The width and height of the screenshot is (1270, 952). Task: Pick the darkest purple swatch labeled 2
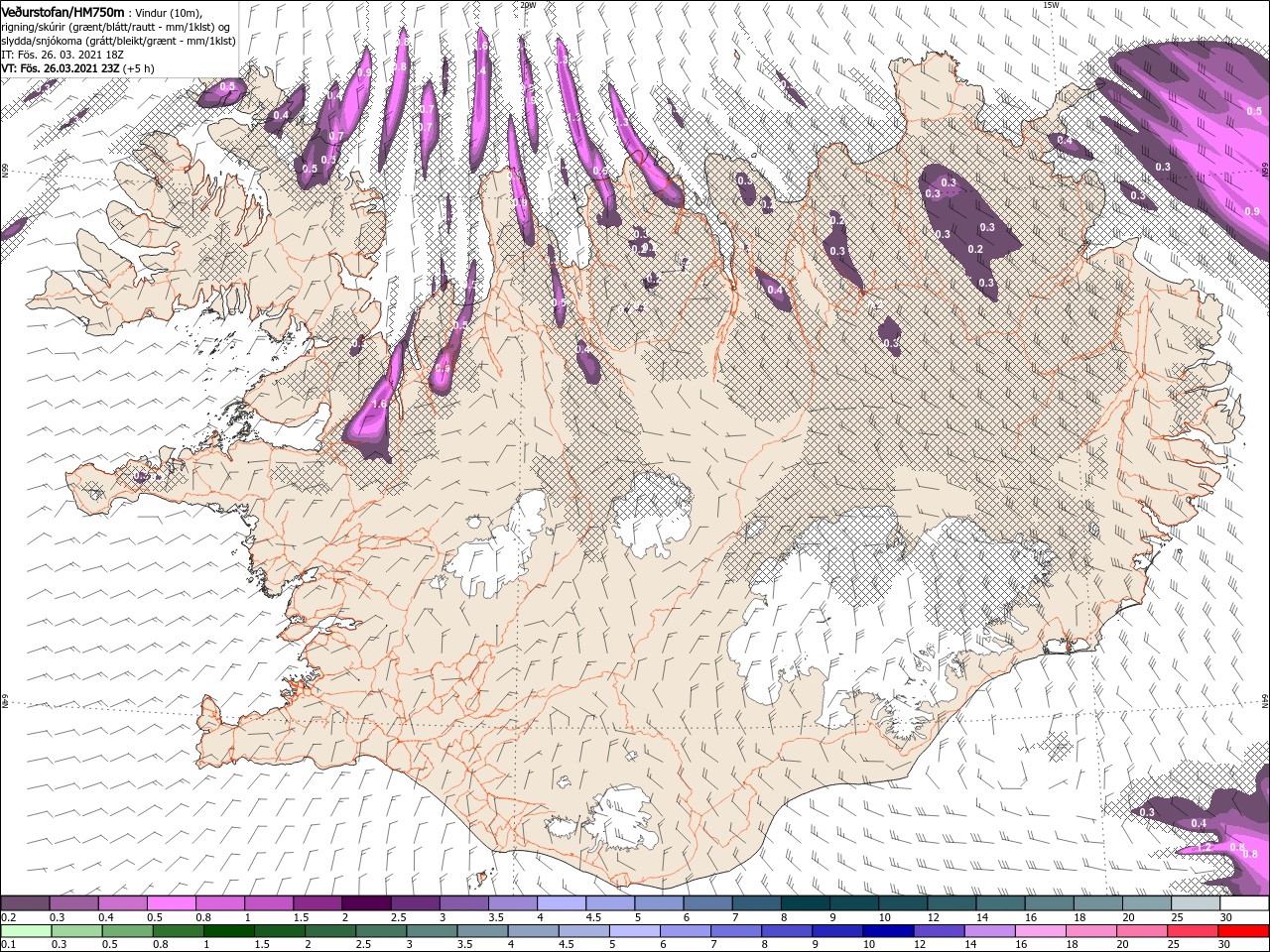click(x=365, y=903)
